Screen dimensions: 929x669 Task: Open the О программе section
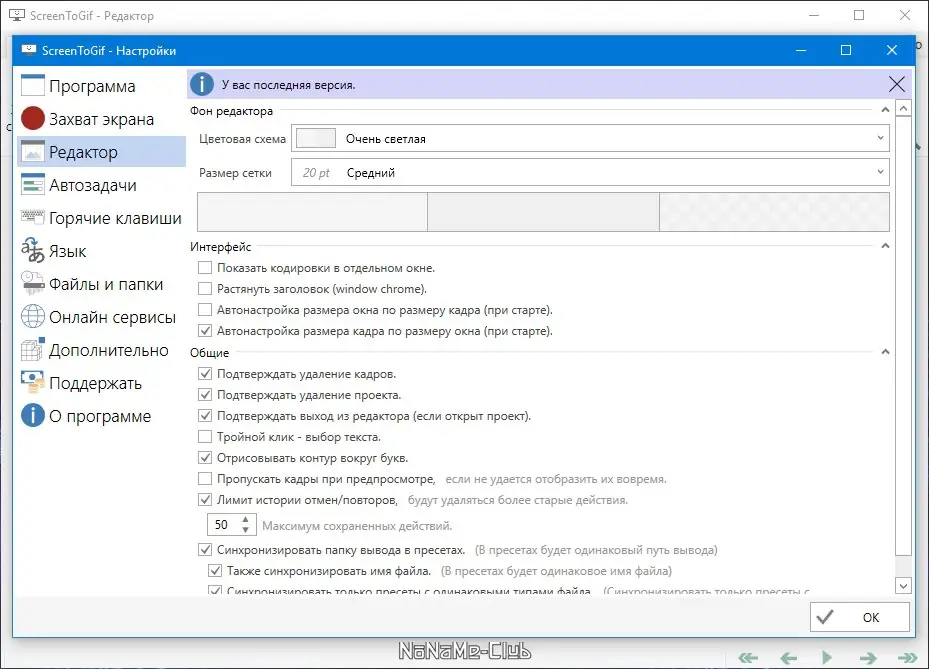101,417
